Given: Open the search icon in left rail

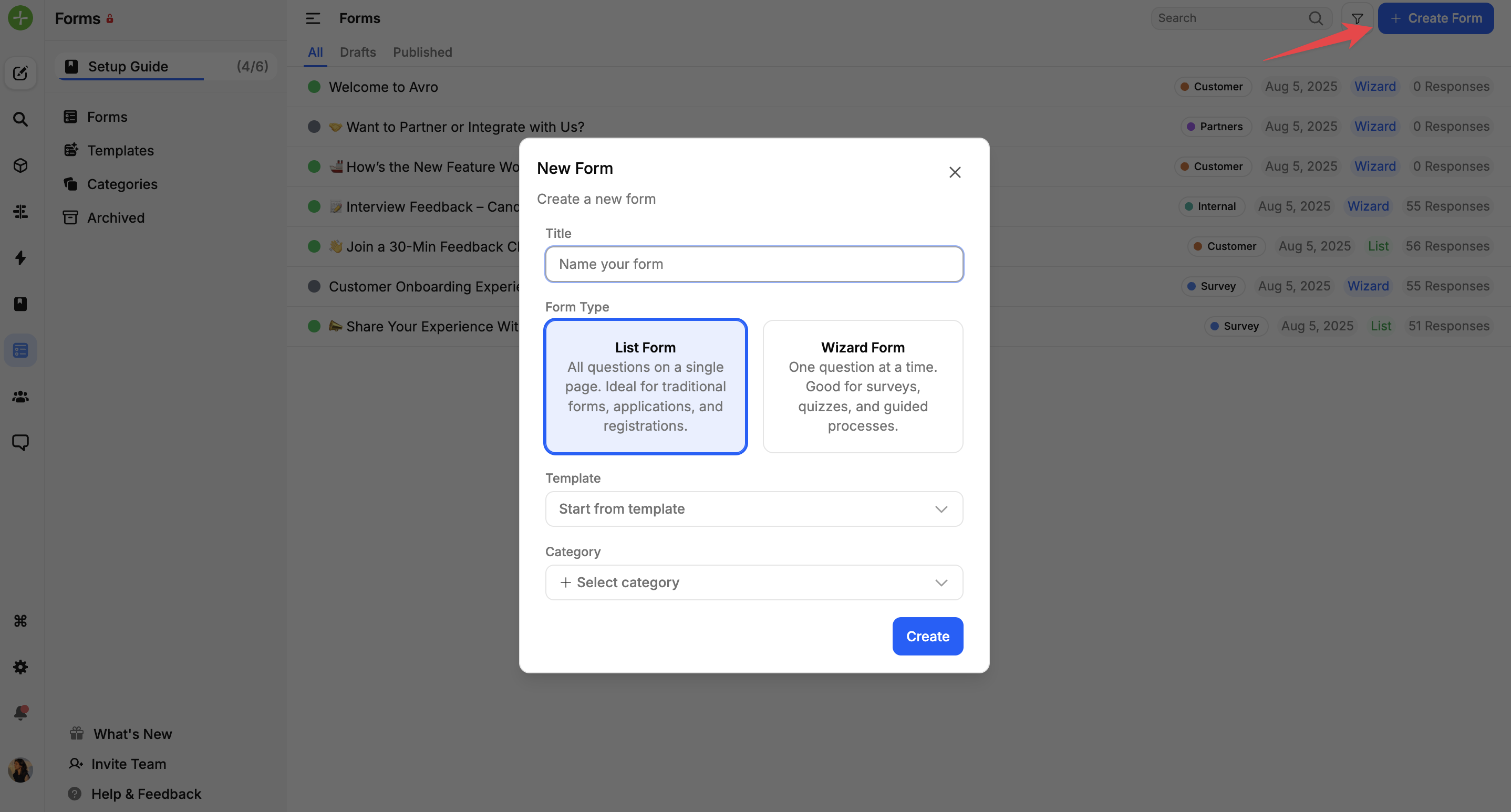Looking at the screenshot, I should coord(20,120).
